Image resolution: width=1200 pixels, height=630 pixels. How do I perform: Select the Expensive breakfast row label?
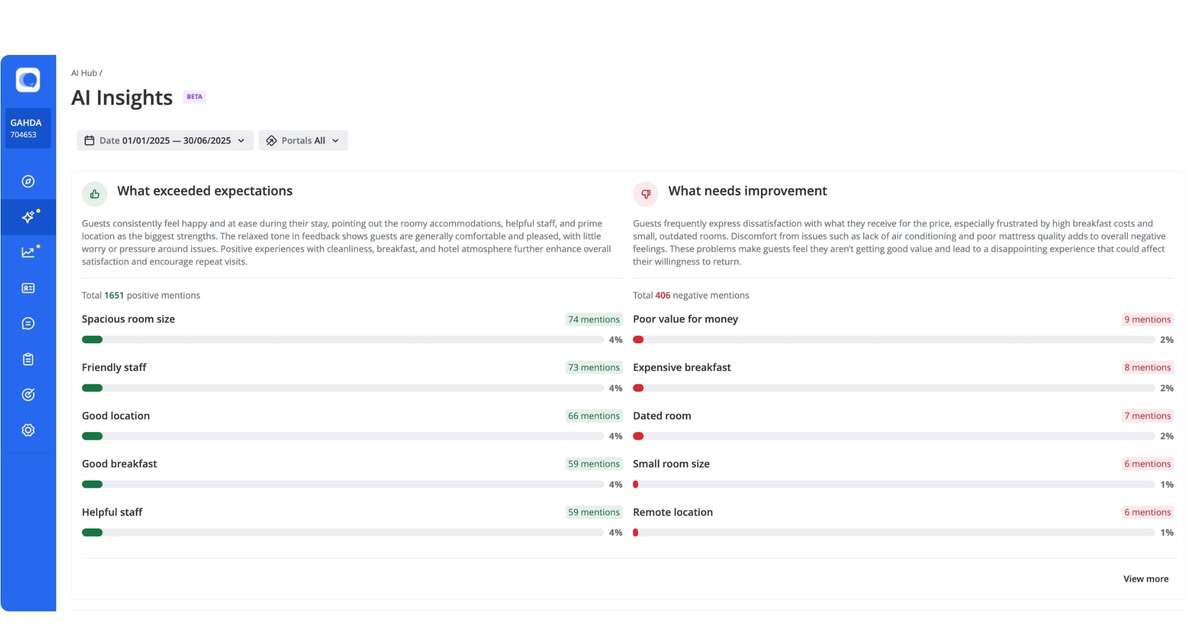click(x=682, y=368)
